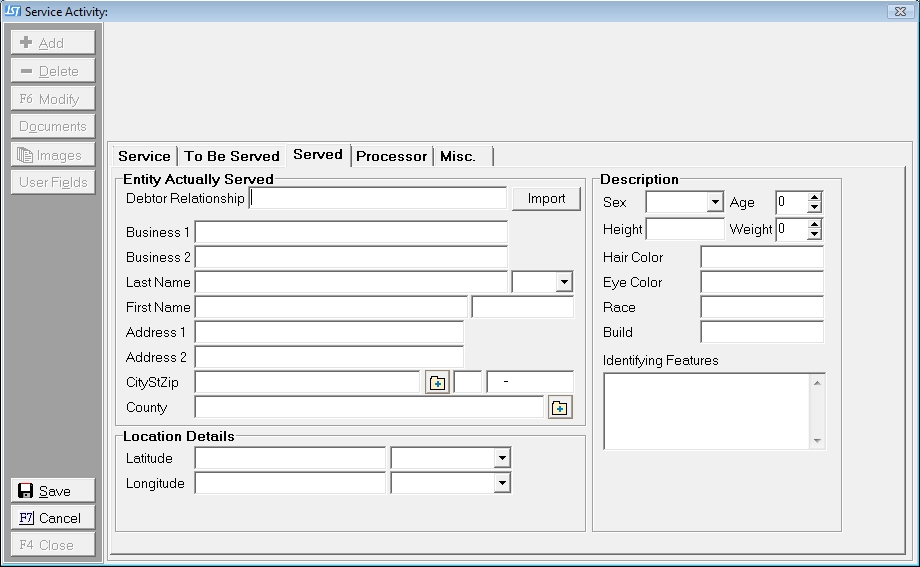Open the Latitude direction dropdown
Screen dimensions: 920x567
click(502, 459)
